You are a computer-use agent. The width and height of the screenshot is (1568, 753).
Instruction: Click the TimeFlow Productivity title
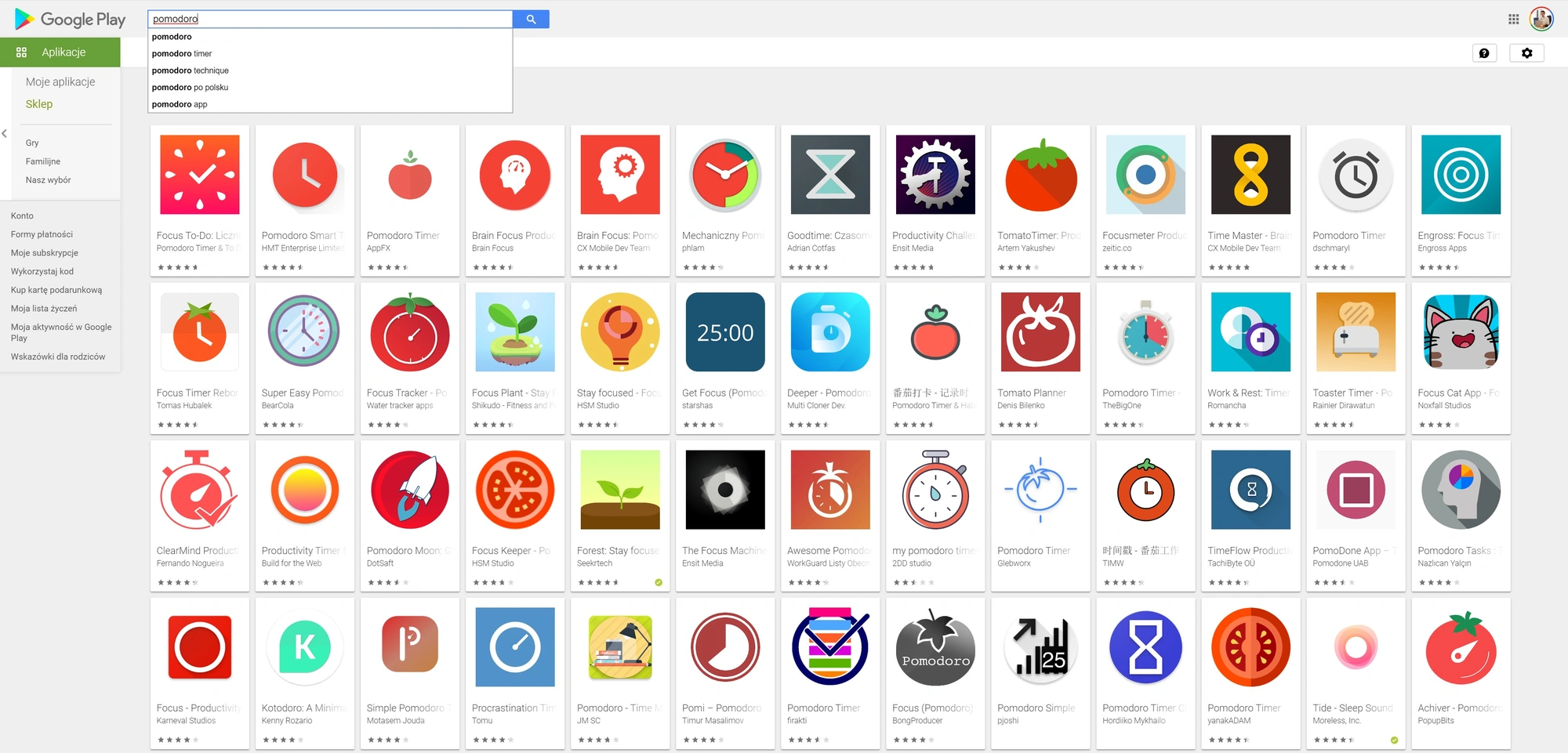[1249, 550]
